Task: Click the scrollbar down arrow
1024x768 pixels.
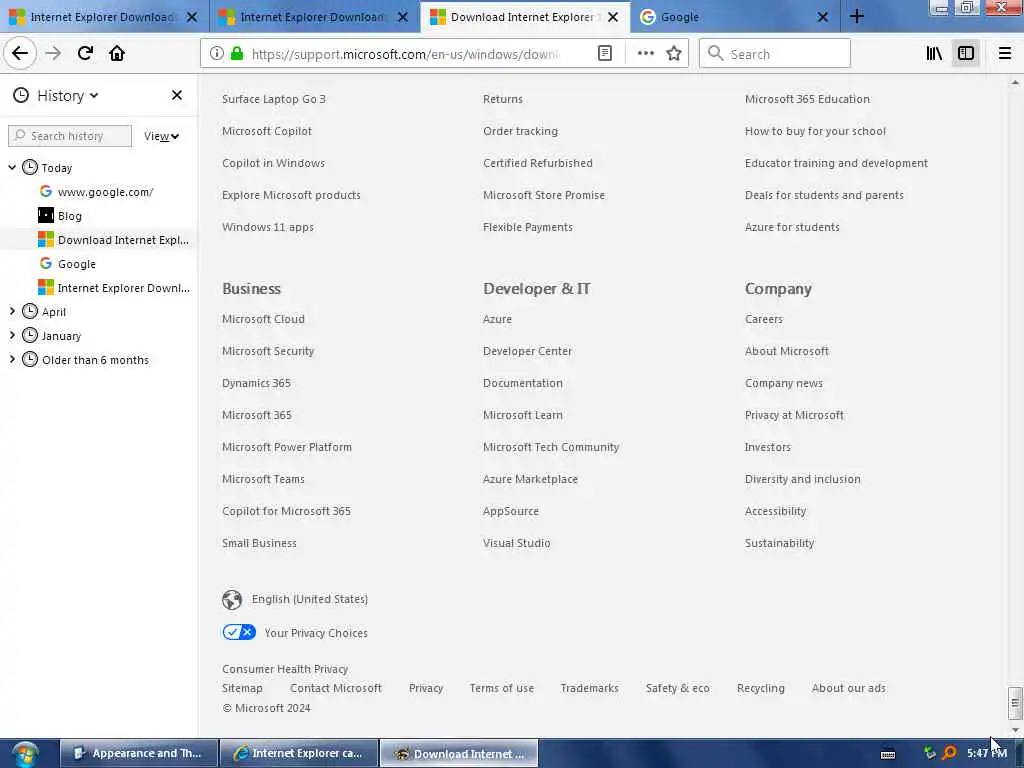Action: point(1014,730)
